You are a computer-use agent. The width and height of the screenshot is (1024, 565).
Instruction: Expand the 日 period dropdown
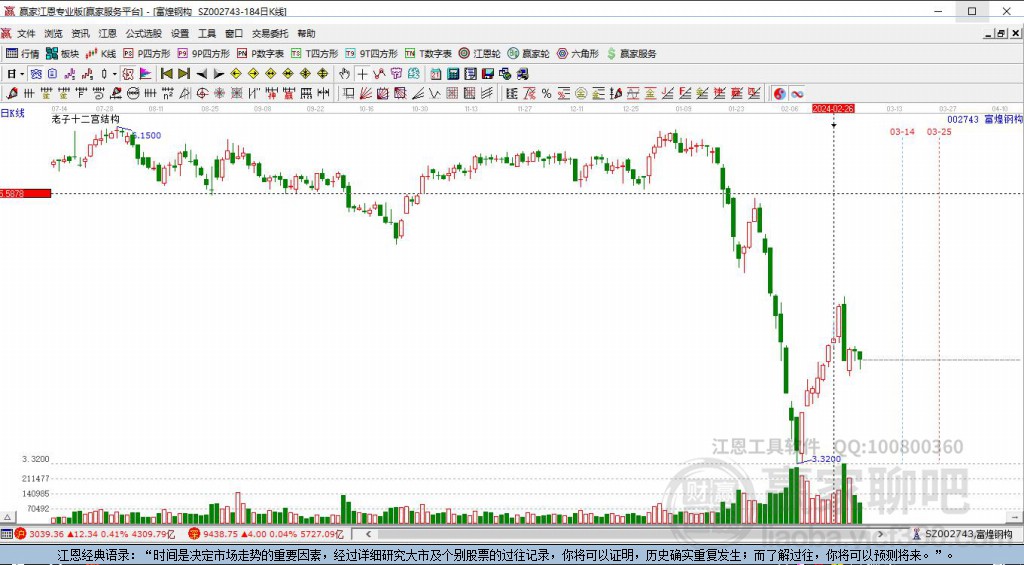(22, 74)
